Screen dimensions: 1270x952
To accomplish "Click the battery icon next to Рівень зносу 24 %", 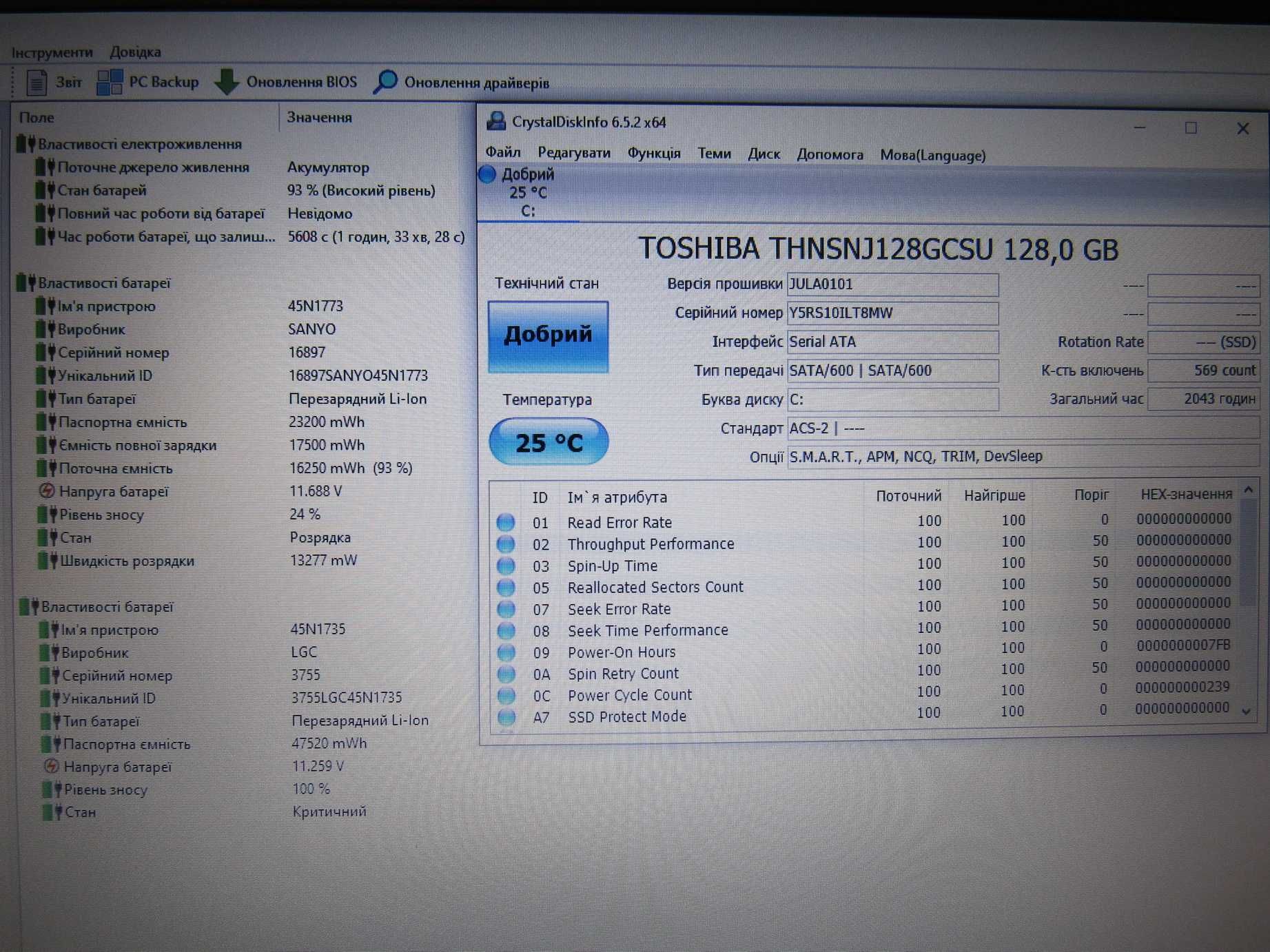I will 47,514.
